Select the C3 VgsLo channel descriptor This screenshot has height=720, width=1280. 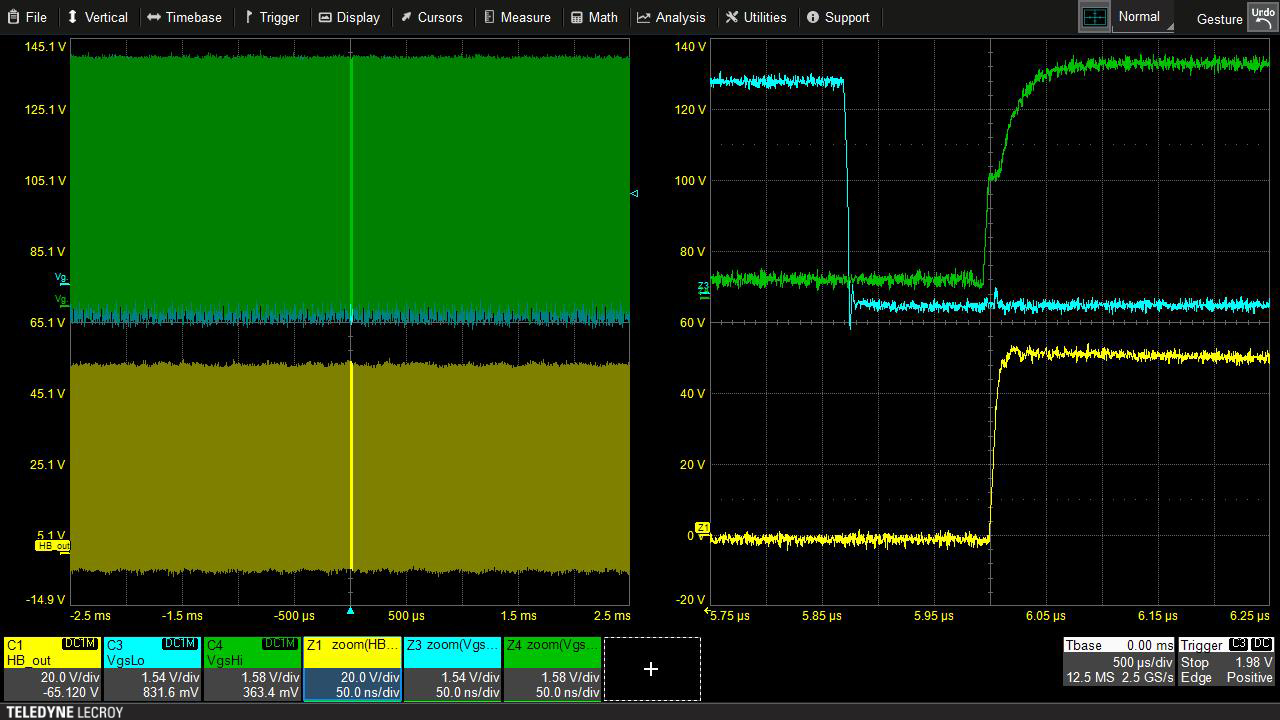tap(152, 668)
